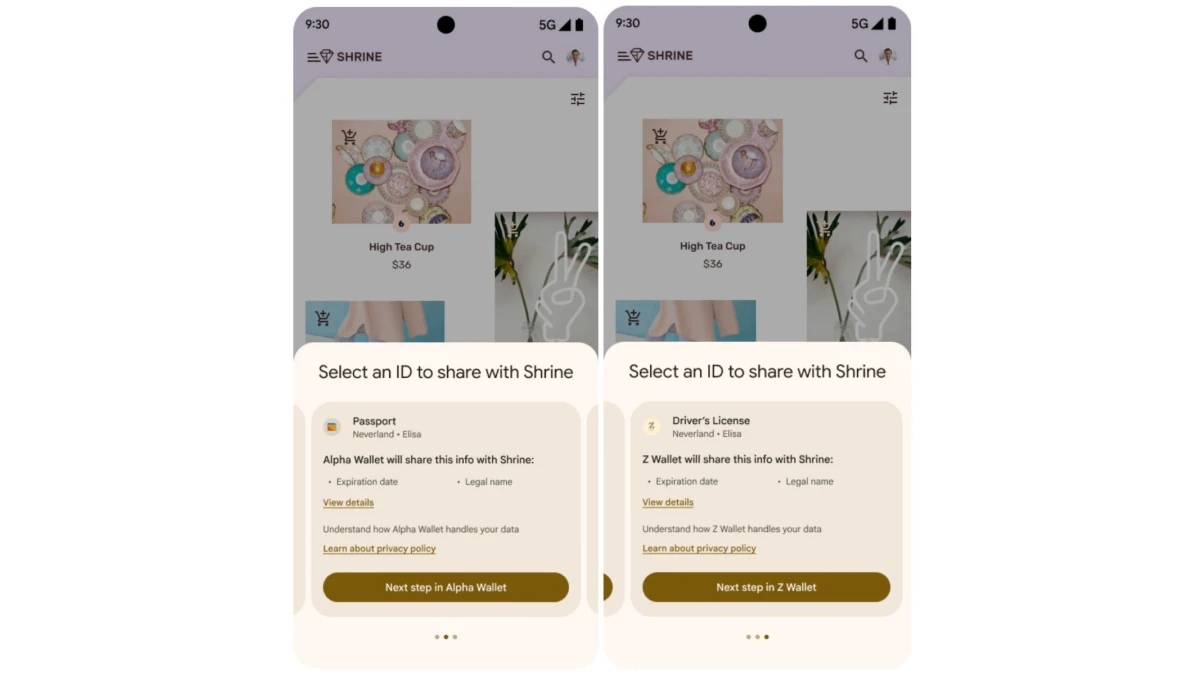Open profile avatar on right phone
Image resolution: width=1200 pixels, height=675 pixels.
[x=887, y=56]
